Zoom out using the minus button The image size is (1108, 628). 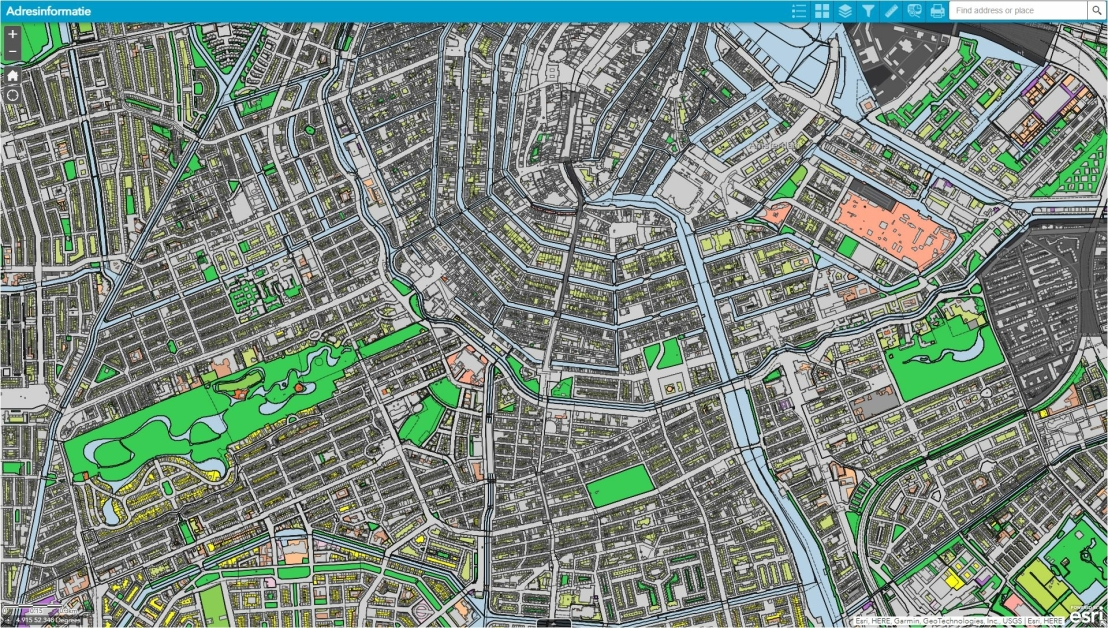point(11,49)
